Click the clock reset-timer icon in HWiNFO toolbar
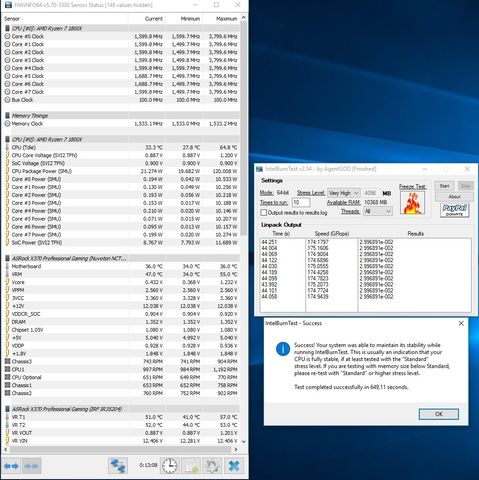Screen dimensions: 479x480 tap(170, 466)
